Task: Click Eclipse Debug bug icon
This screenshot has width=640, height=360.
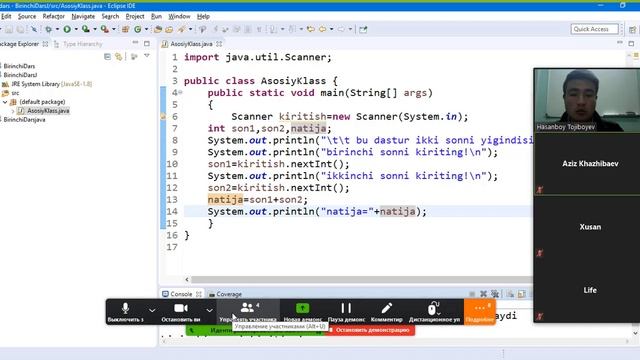Action: (48, 29)
